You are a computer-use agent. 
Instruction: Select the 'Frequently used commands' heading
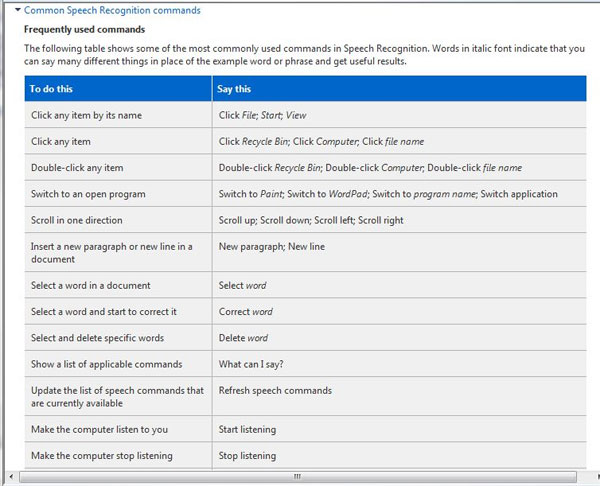coord(85,29)
